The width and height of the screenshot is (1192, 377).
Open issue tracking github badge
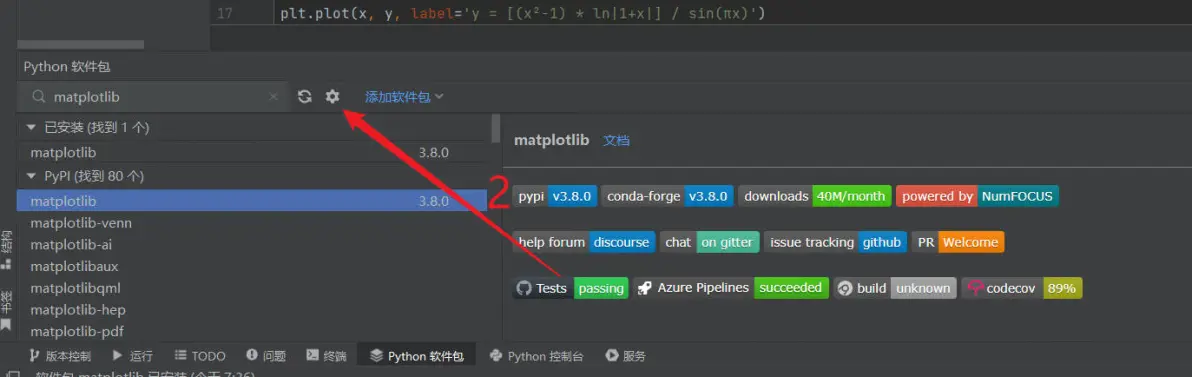point(835,242)
